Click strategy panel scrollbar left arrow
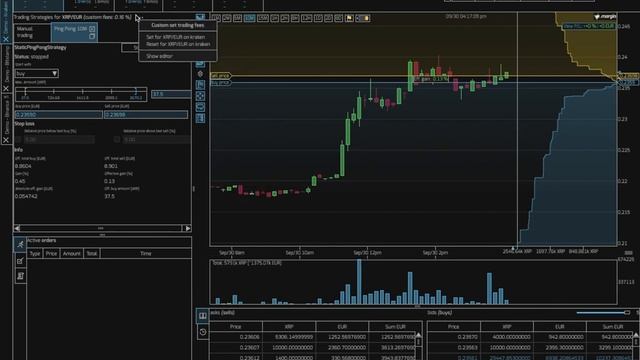This screenshot has height=360, width=640. [17, 228]
